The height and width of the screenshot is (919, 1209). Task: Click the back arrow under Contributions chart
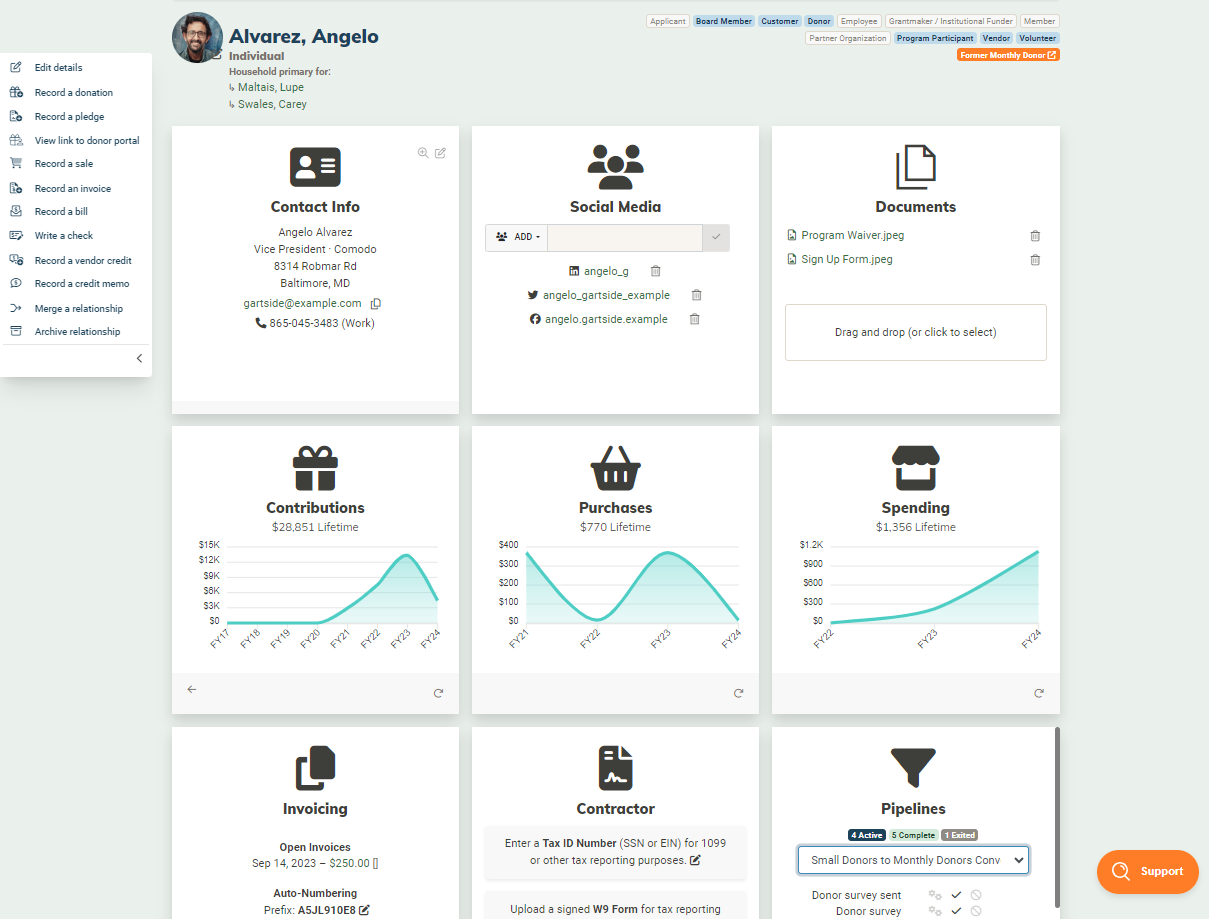pos(192,689)
